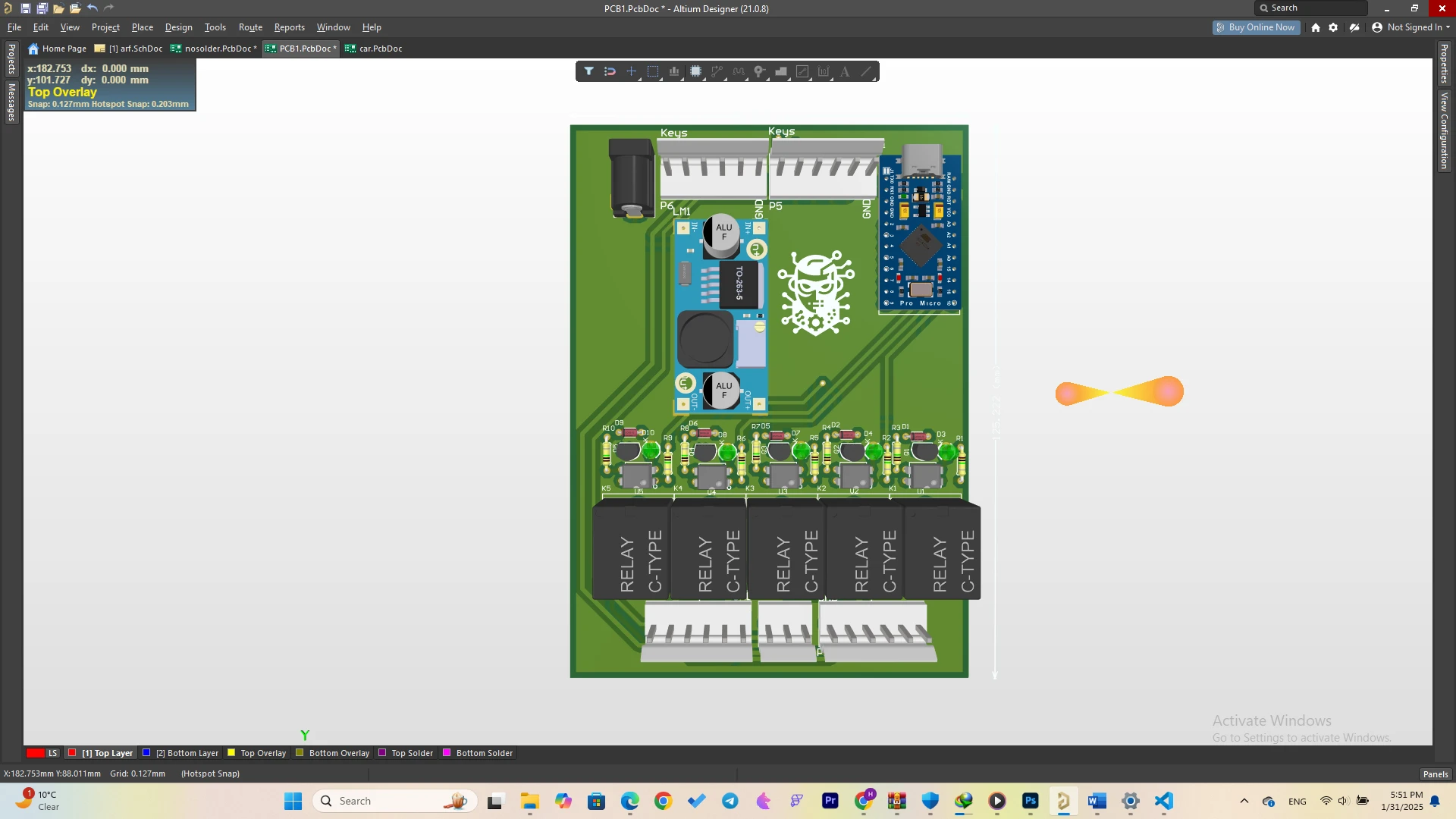1456x819 pixels.
Task: Click the selection filter funnel icon
Action: click(x=588, y=71)
